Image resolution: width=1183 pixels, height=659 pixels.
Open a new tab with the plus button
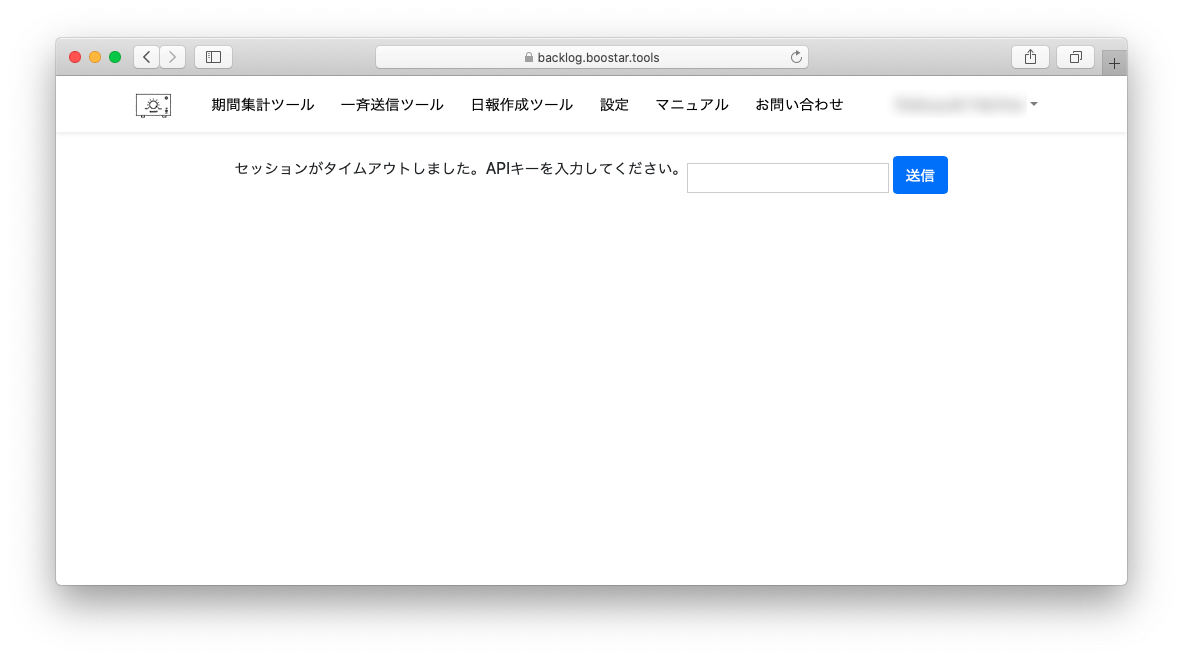pos(1114,63)
